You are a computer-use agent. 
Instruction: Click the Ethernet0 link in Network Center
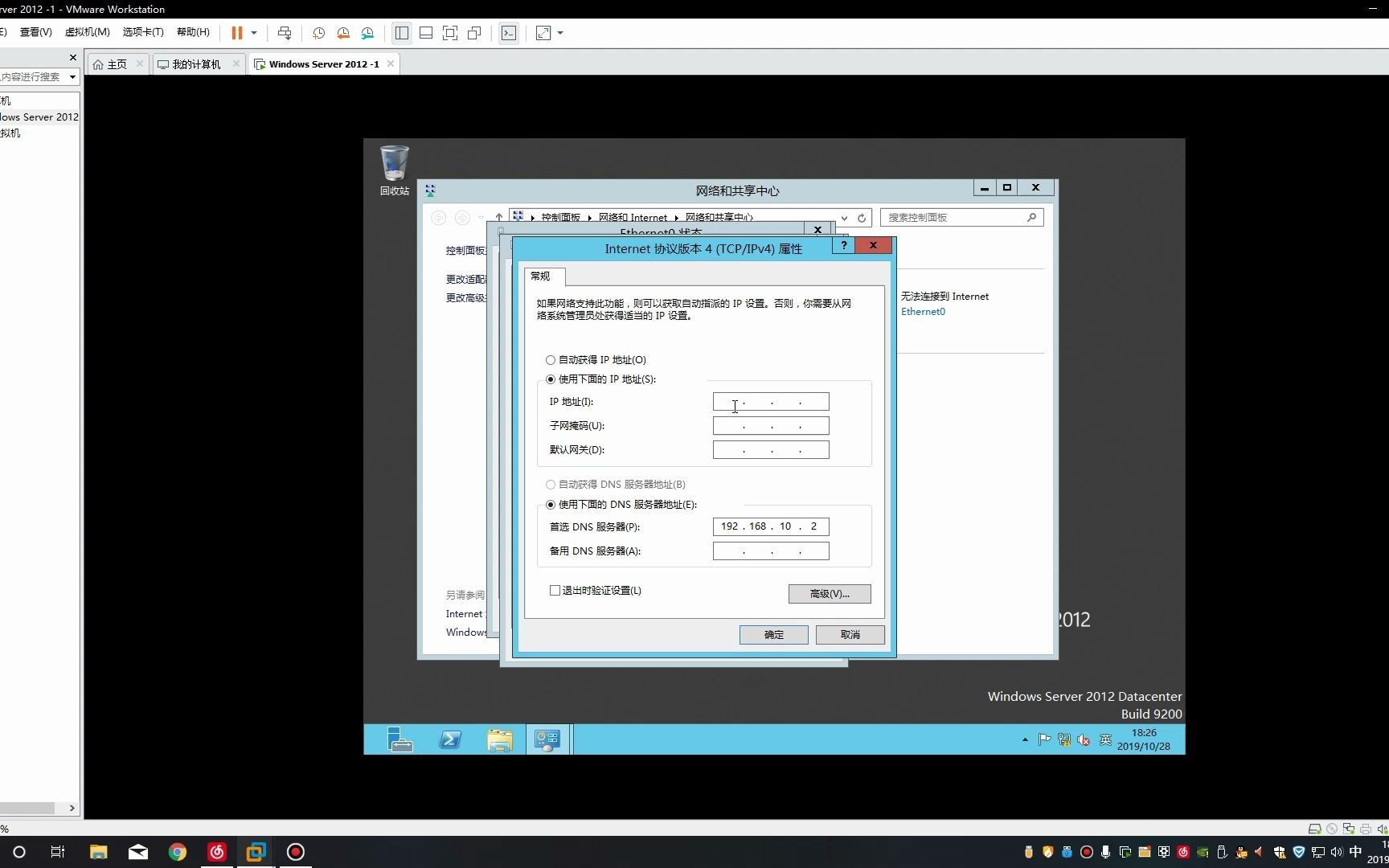point(923,312)
